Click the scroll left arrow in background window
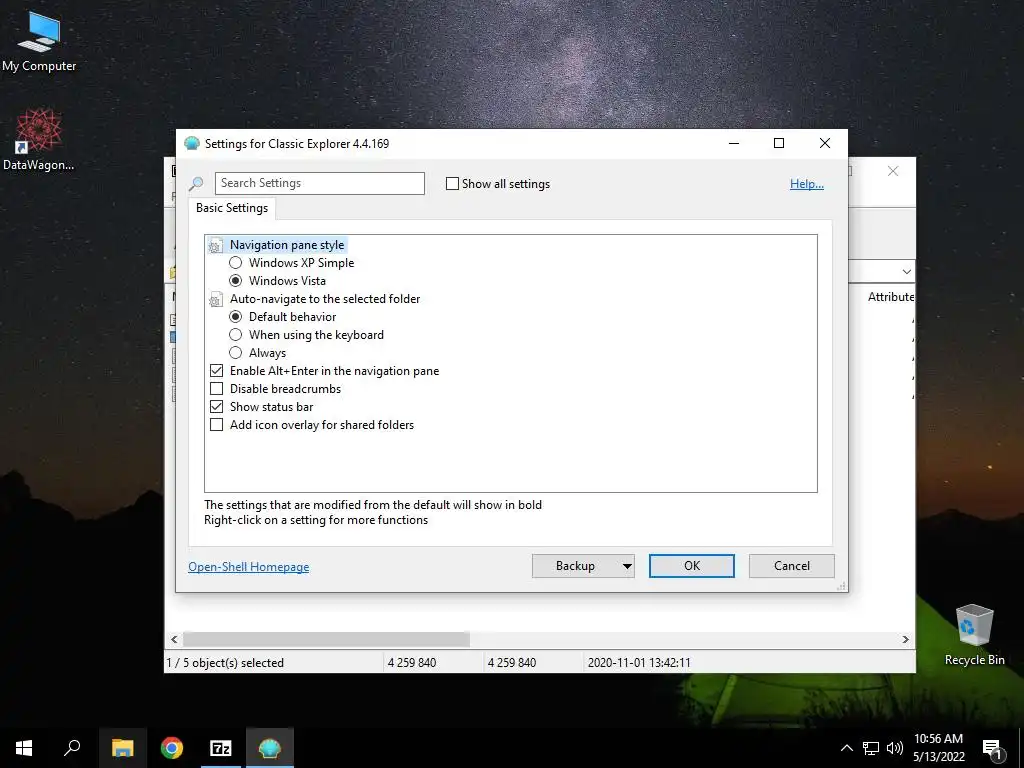The image size is (1024, 768). click(x=174, y=639)
